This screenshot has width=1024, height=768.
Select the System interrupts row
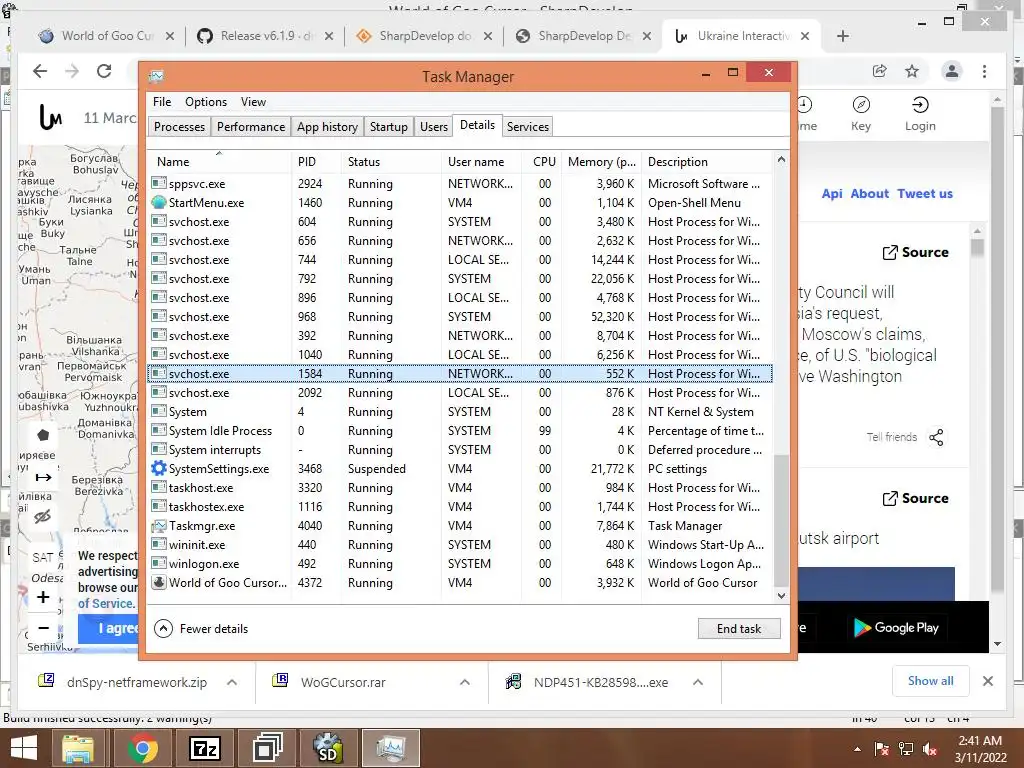click(x=460, y=449)
